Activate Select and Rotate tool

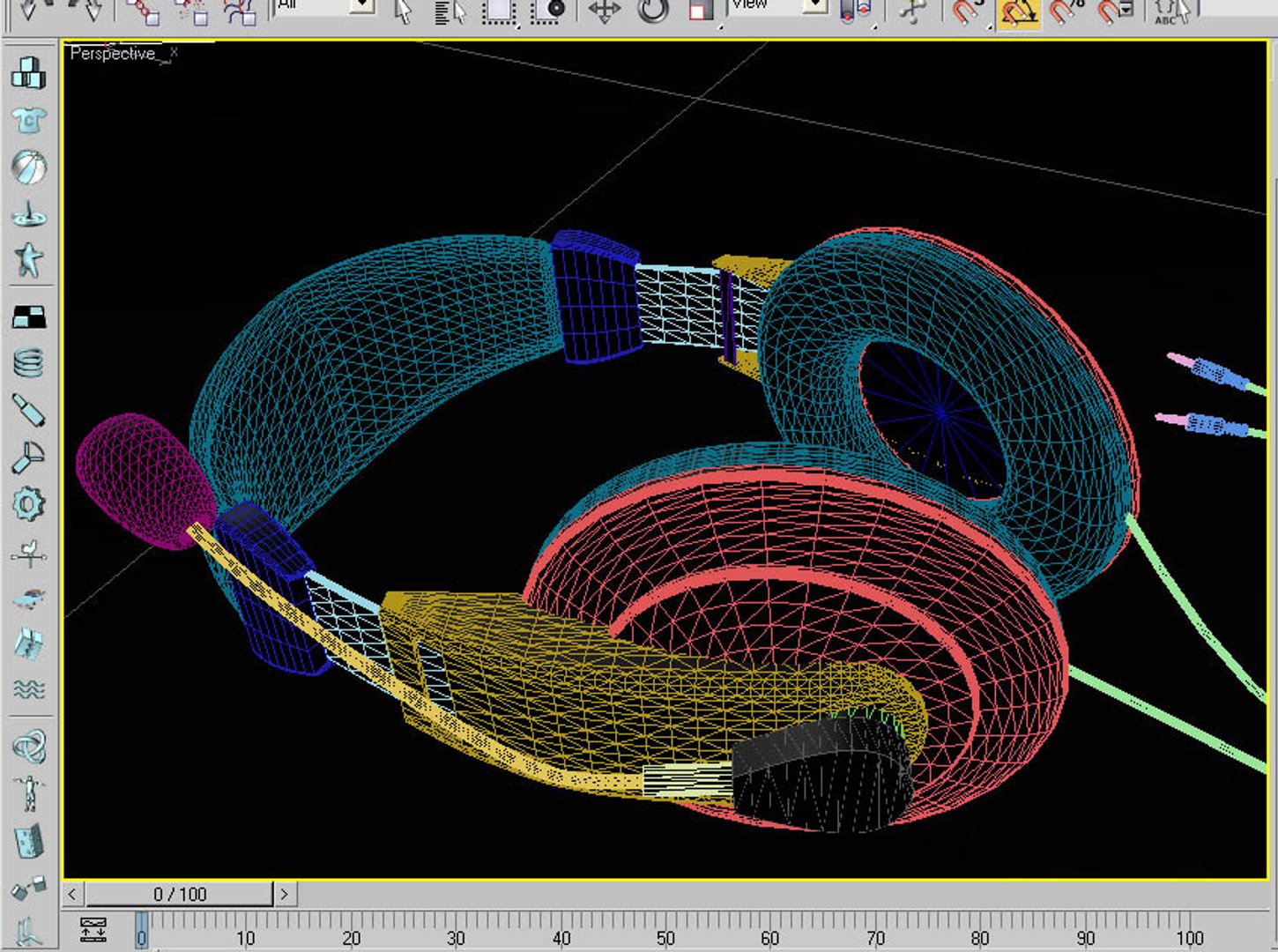point(653,11)
